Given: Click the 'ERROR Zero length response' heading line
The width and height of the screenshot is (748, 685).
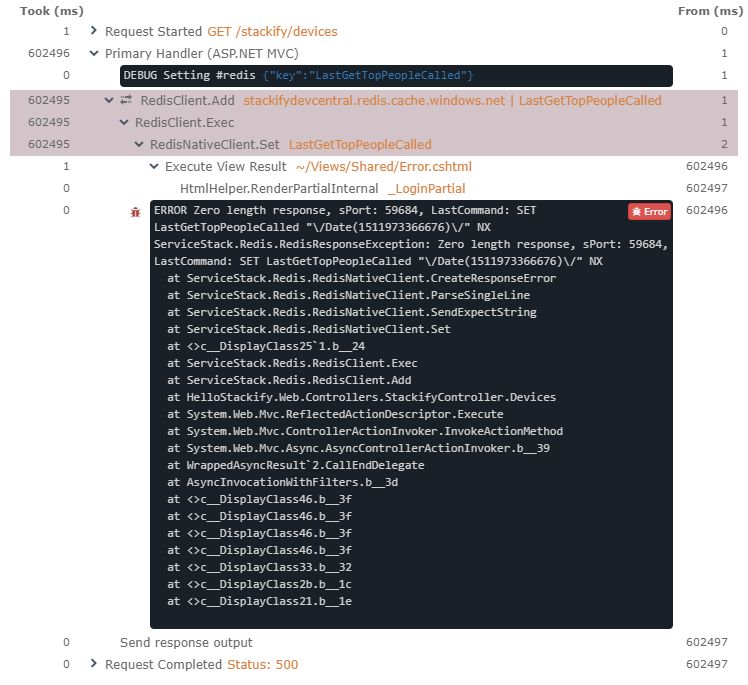Looking at the screenshot, I should [344, 210].
